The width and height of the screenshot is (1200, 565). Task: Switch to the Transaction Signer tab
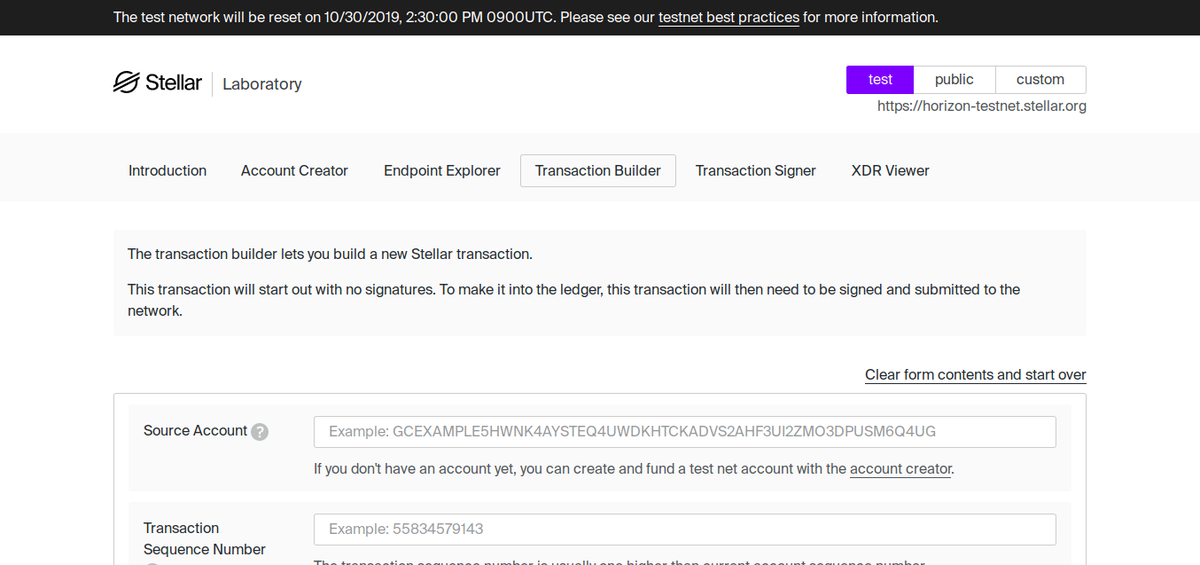point(756,171)
